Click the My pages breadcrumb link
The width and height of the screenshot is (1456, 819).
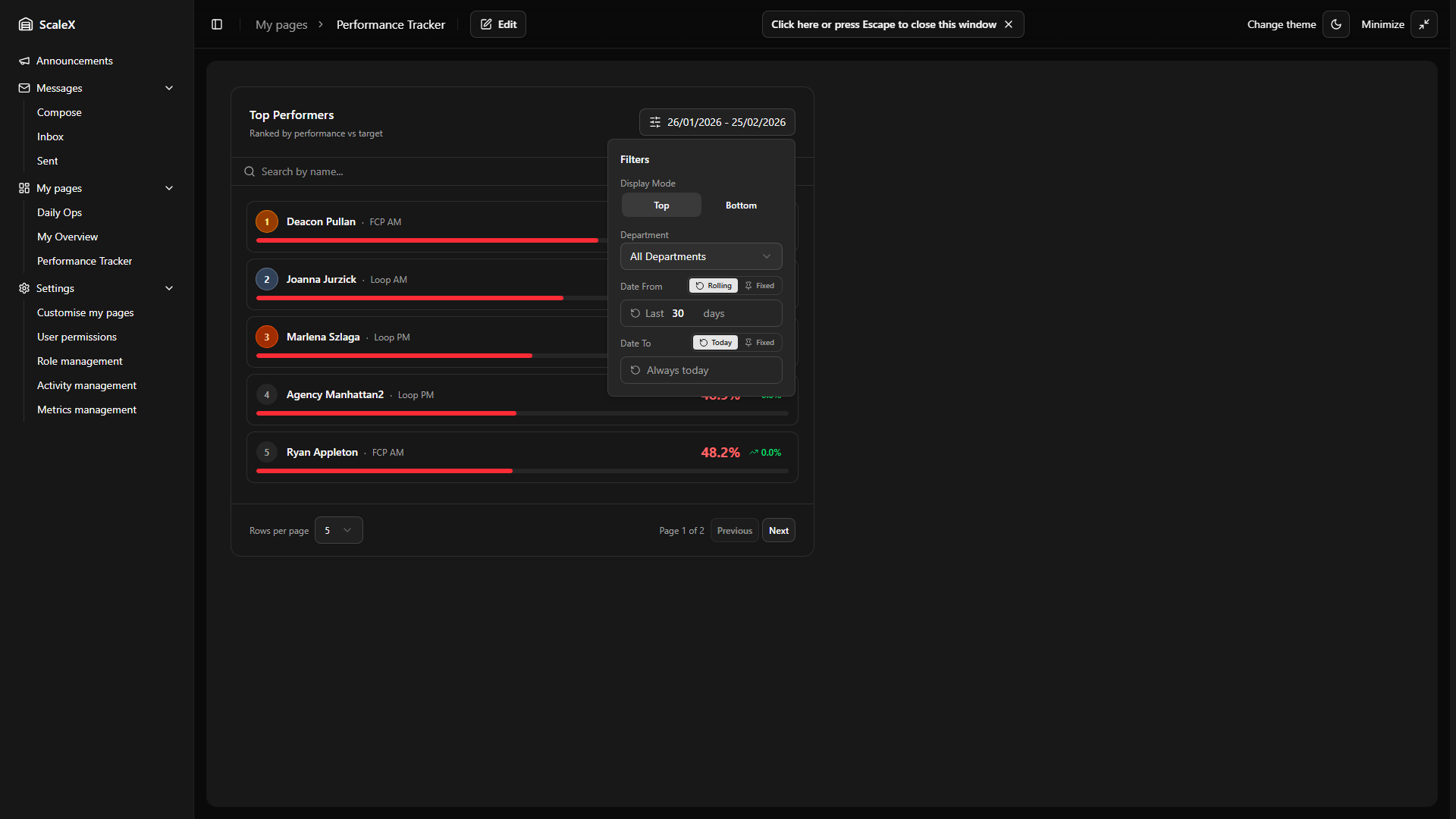[x=281, y=24]
